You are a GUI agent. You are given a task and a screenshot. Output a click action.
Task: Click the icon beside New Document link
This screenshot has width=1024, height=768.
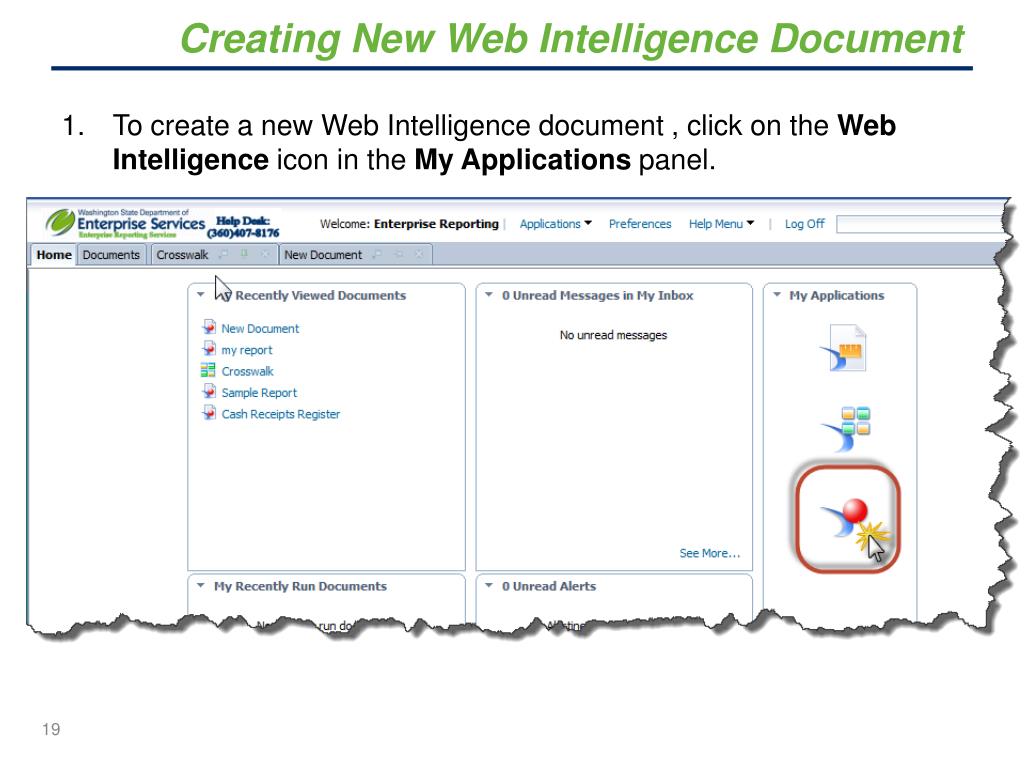pos(209,327)
